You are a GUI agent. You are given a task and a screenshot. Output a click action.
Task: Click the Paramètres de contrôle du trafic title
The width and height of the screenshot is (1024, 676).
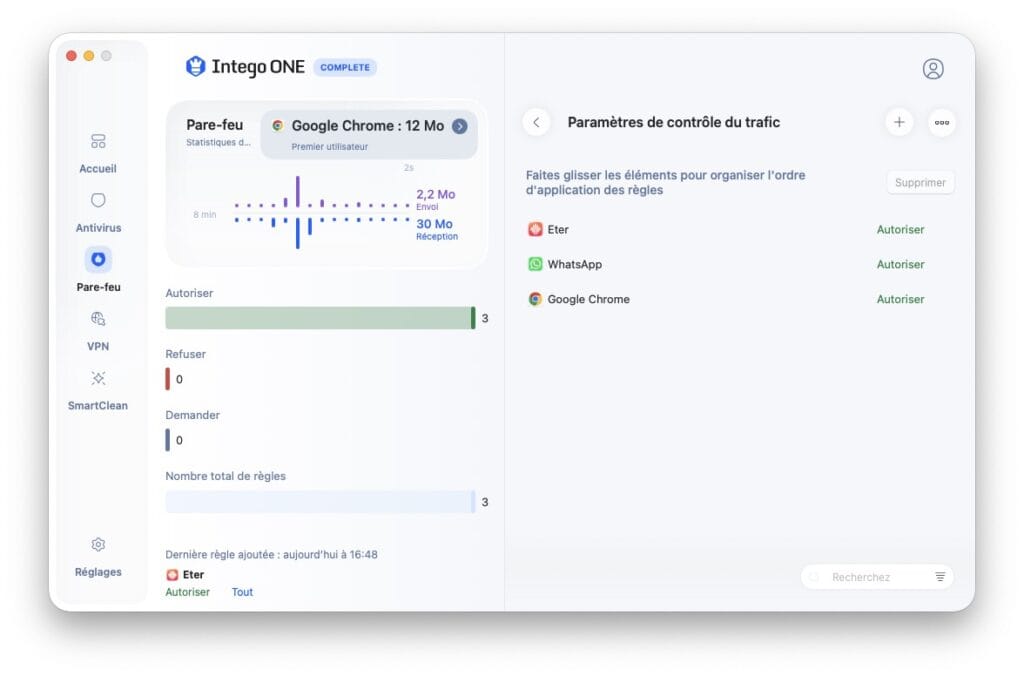673,122
